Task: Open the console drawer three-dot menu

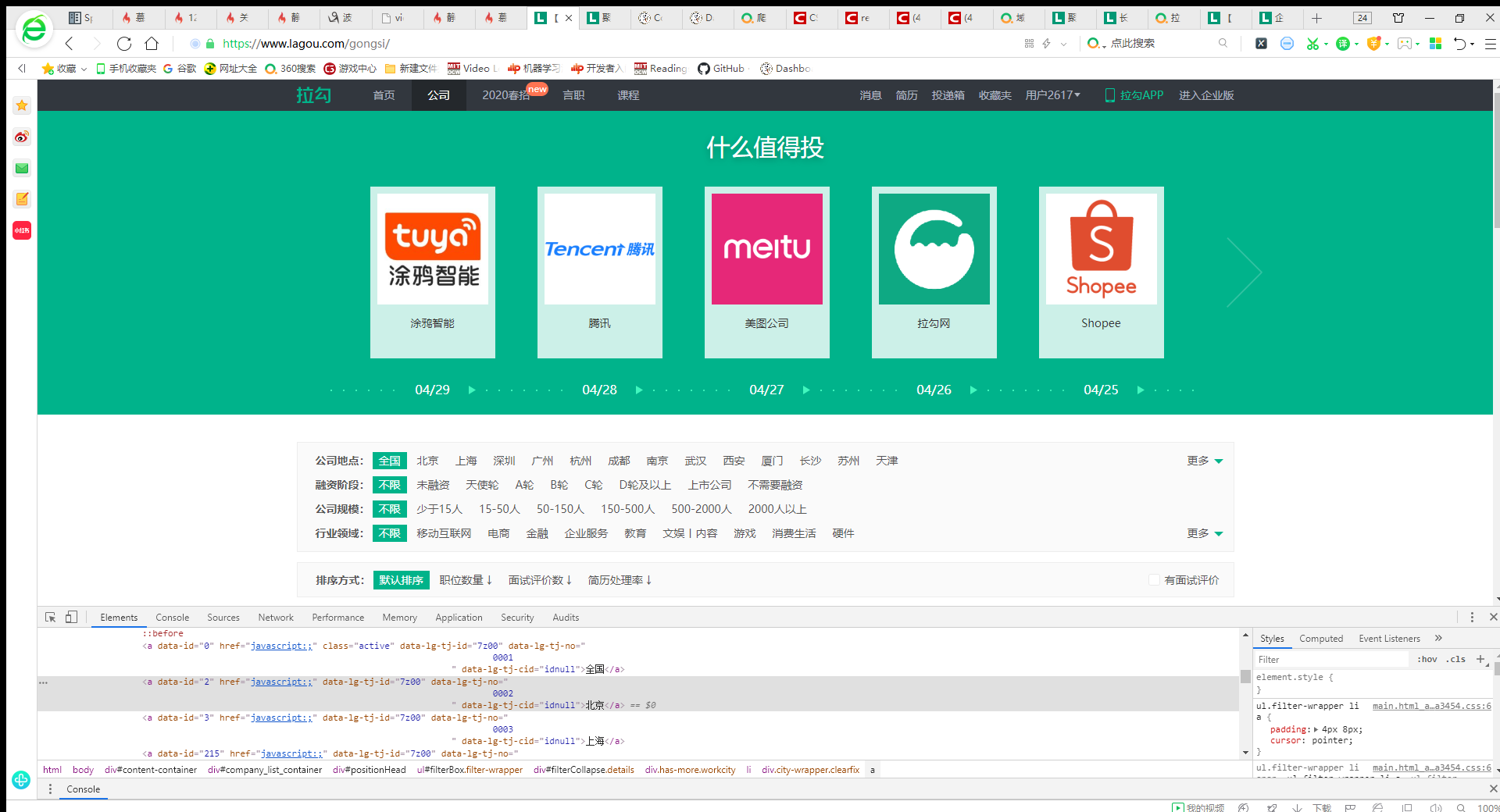Action: [50, 789]
